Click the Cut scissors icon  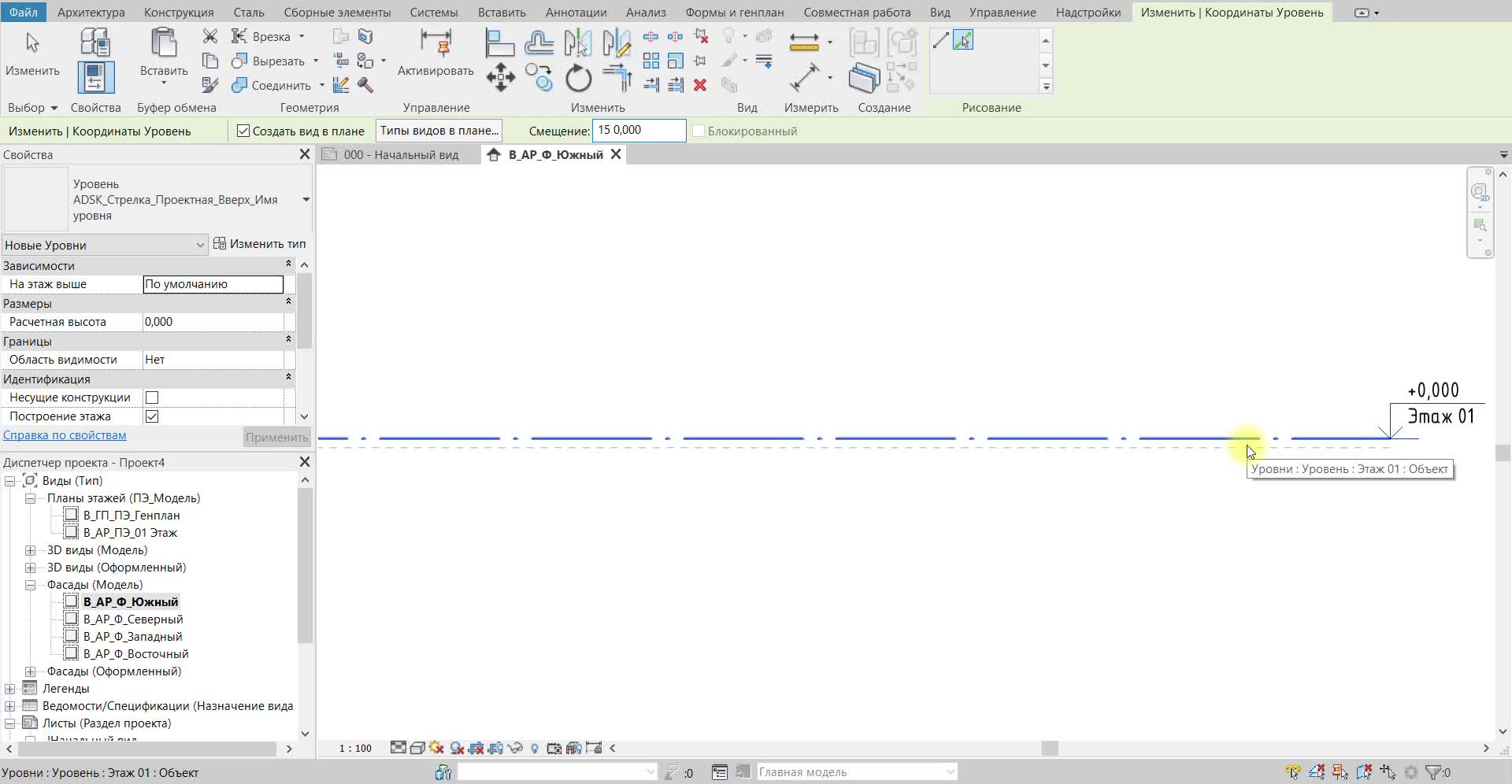coord(210,36)
